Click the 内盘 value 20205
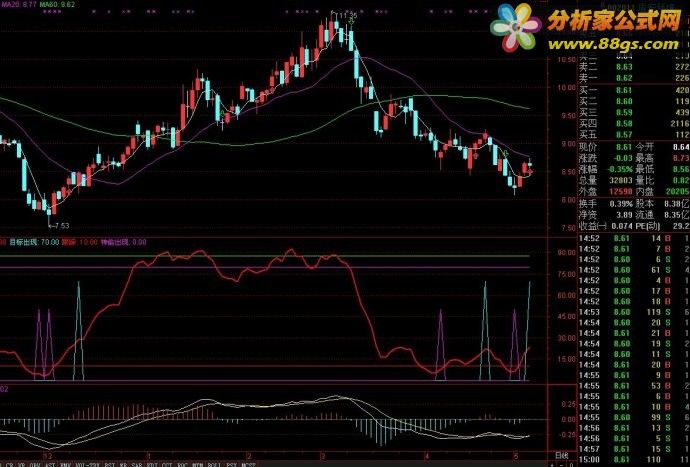This screenshot has width=690, height=467. coord(678,192)
